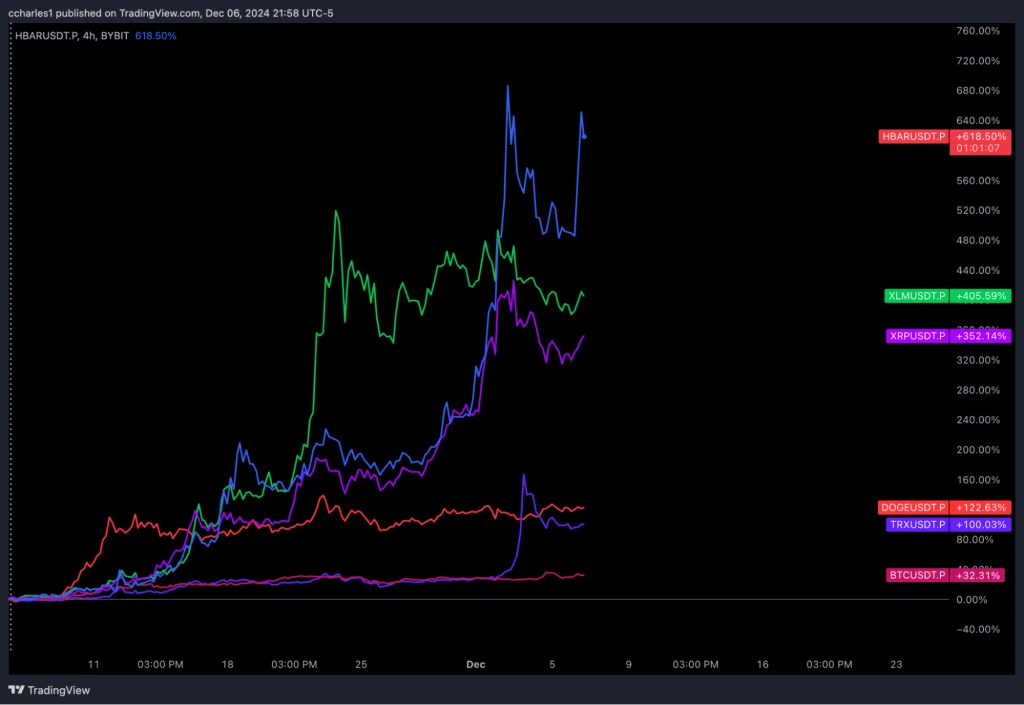Select the TRXUSDT.P +100.03% label
1024x705 pixels.
[945, 524]
